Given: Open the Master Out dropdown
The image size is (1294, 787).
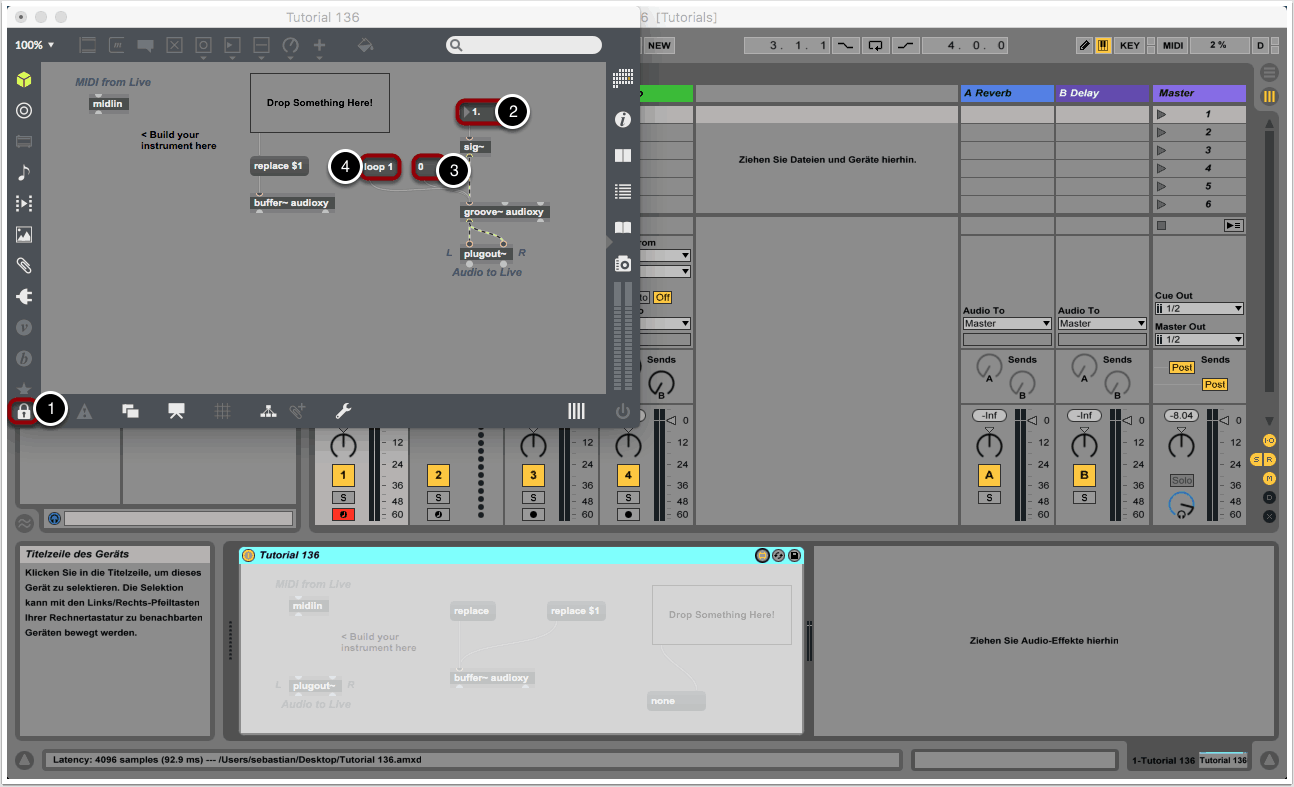Looking at the screenshot, I should coord(1198,340).
